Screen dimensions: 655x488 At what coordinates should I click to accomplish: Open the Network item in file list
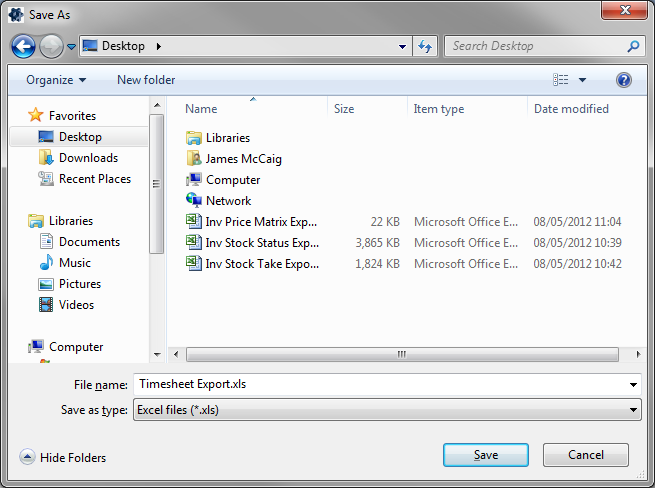click(x=228, y=201)
